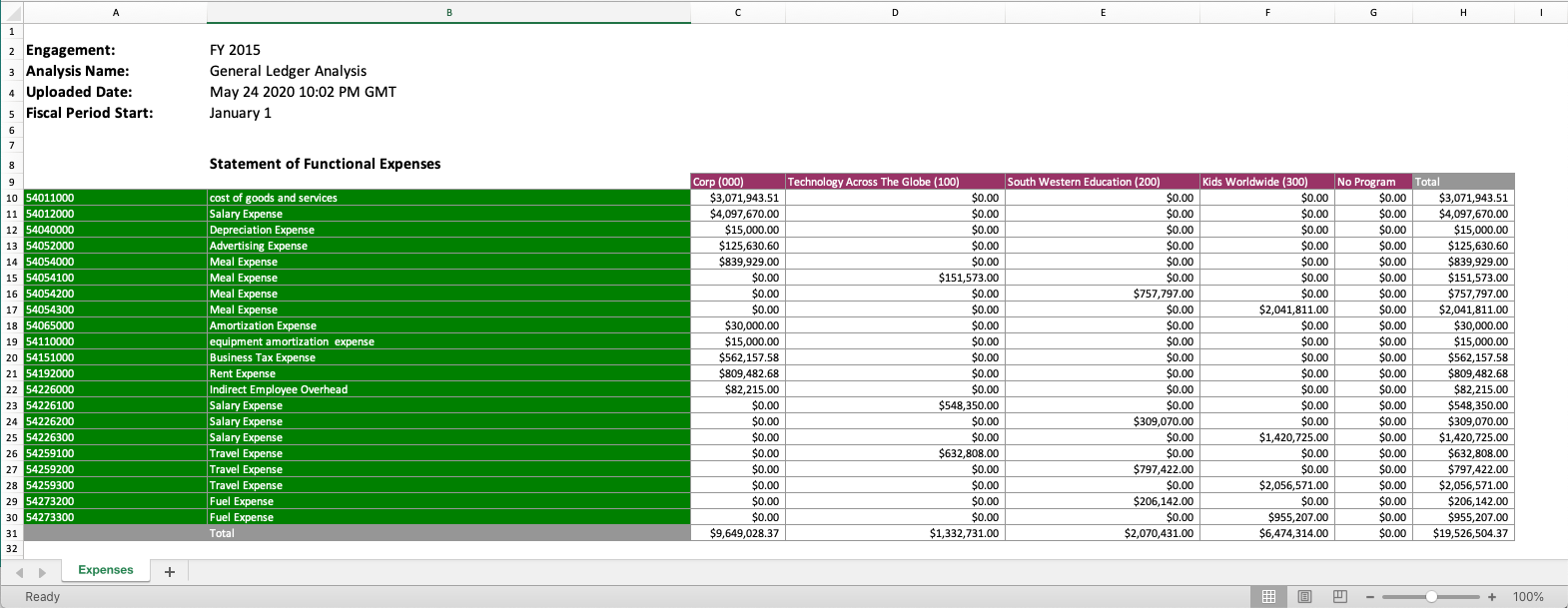Click the FY 2015 cell

point(235,50)
